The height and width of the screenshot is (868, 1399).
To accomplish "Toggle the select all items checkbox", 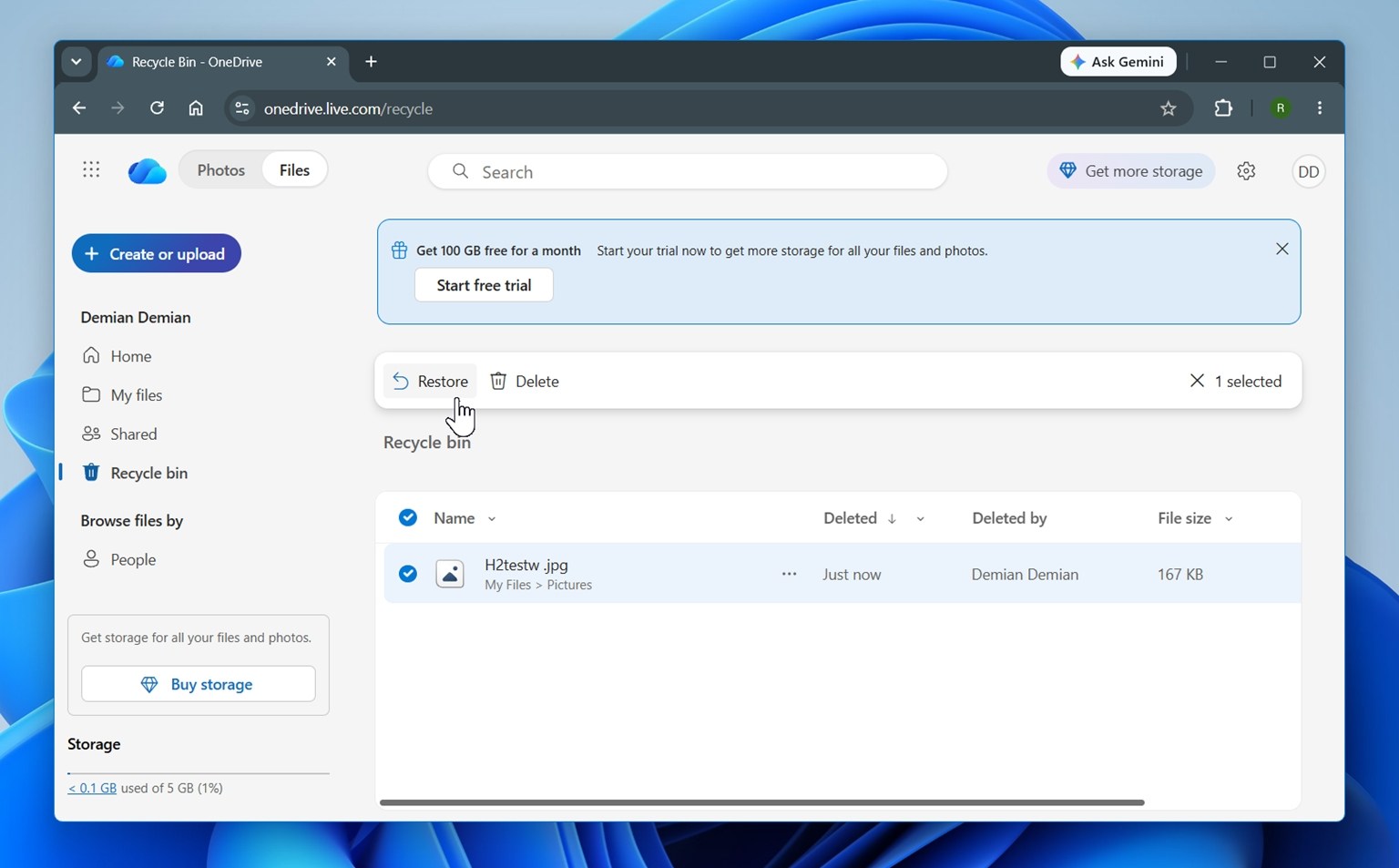I will point(408,518).
